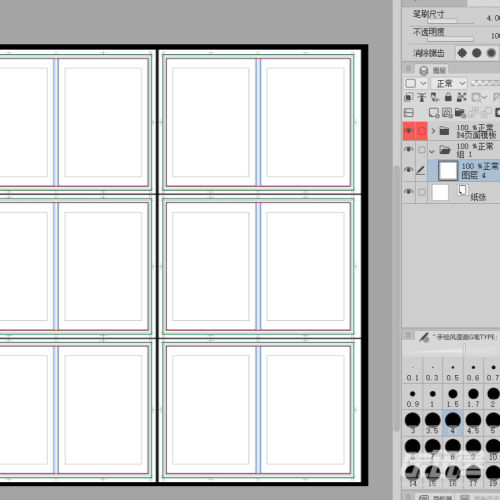Image resolution: width=500 pixels, height=500 pixels.
Task: Select the B4页面模板 folder icon
Action: [444, 131]
